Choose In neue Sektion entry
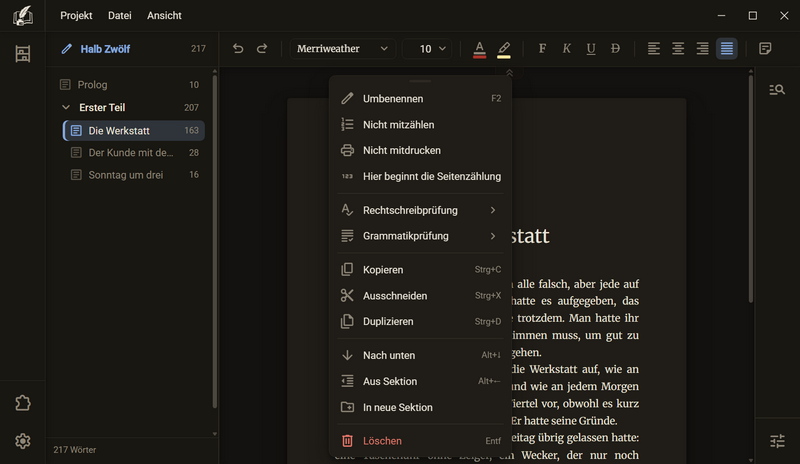The height and width of the screenshot is (464, 800). click(x=420, y=407)
